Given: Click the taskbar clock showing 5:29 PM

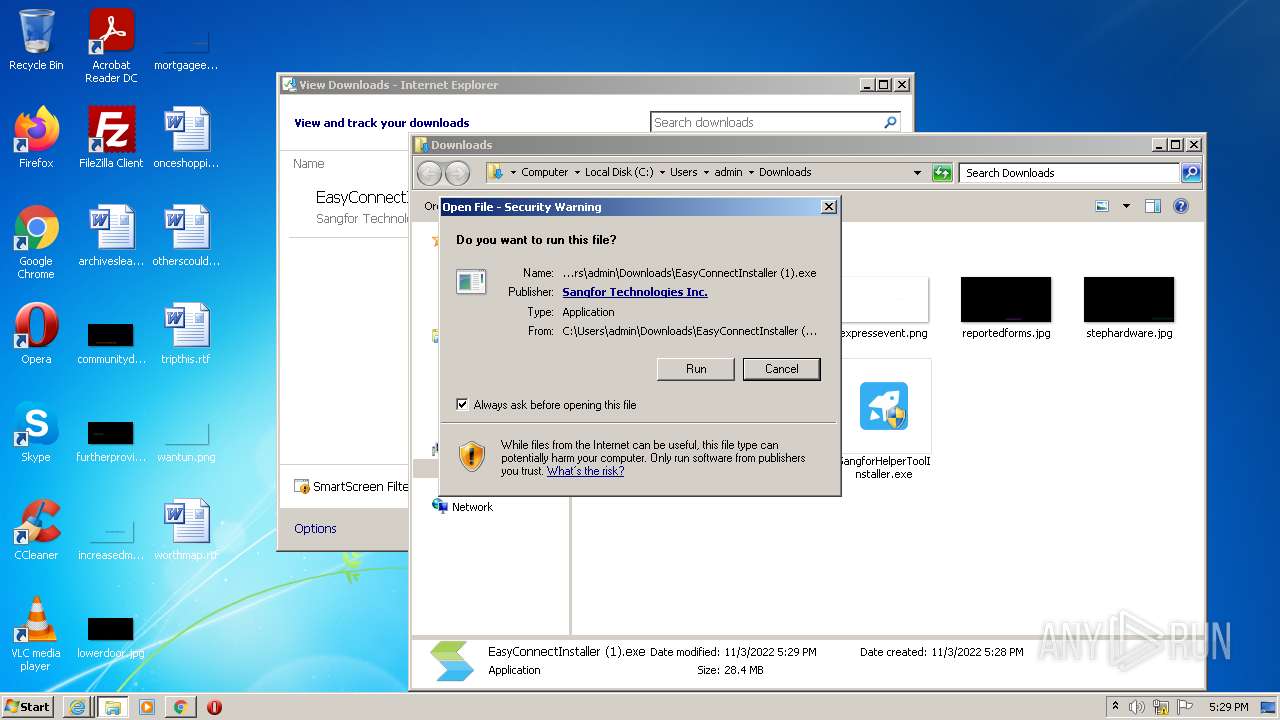Looking at the screenshot, I should (x=1228, y=707).
